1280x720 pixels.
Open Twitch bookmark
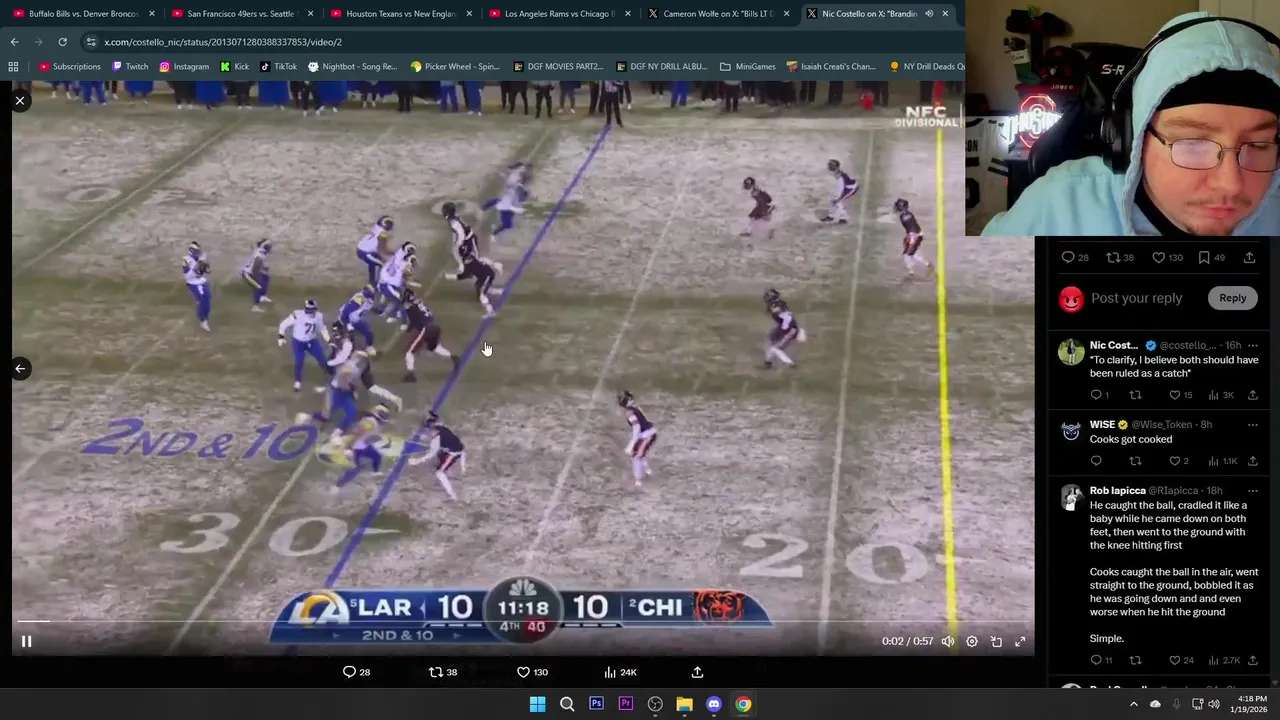[130, 67]
